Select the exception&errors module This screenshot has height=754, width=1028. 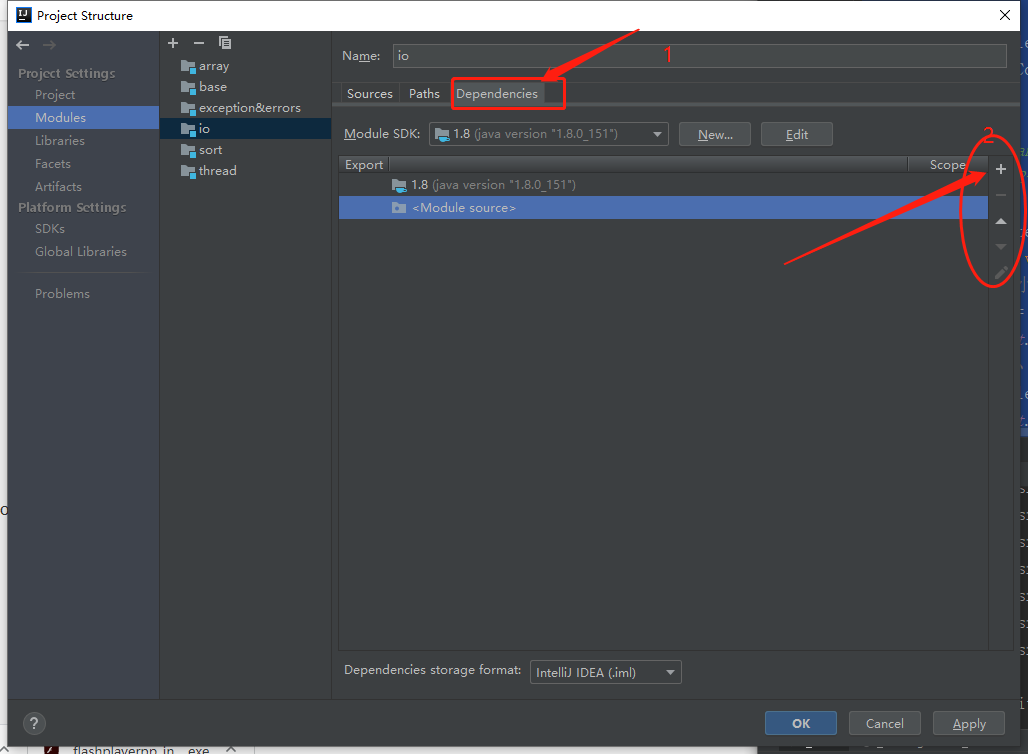[248, 108]
